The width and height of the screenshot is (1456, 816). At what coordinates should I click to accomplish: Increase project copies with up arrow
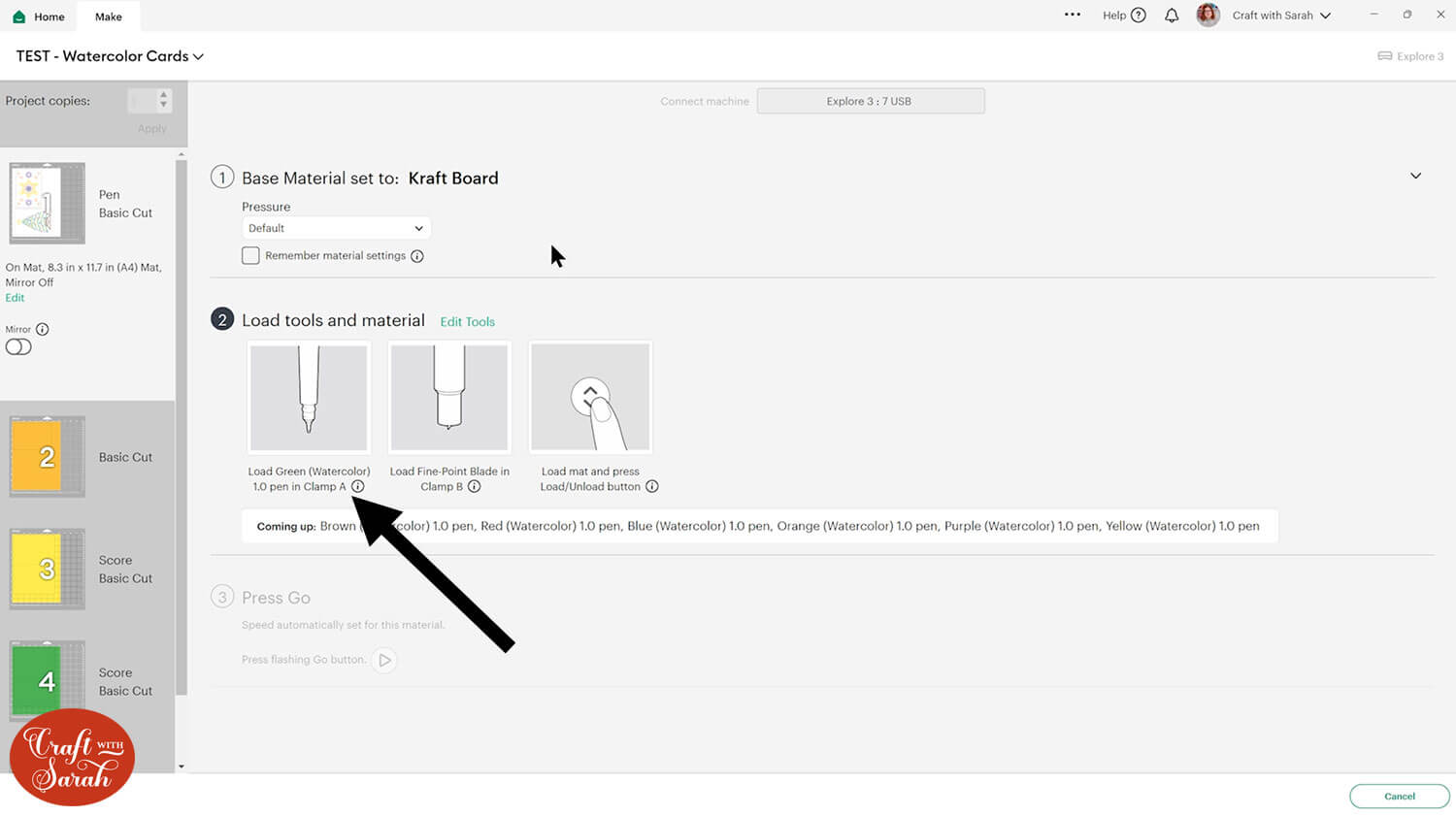click(163, 95)
